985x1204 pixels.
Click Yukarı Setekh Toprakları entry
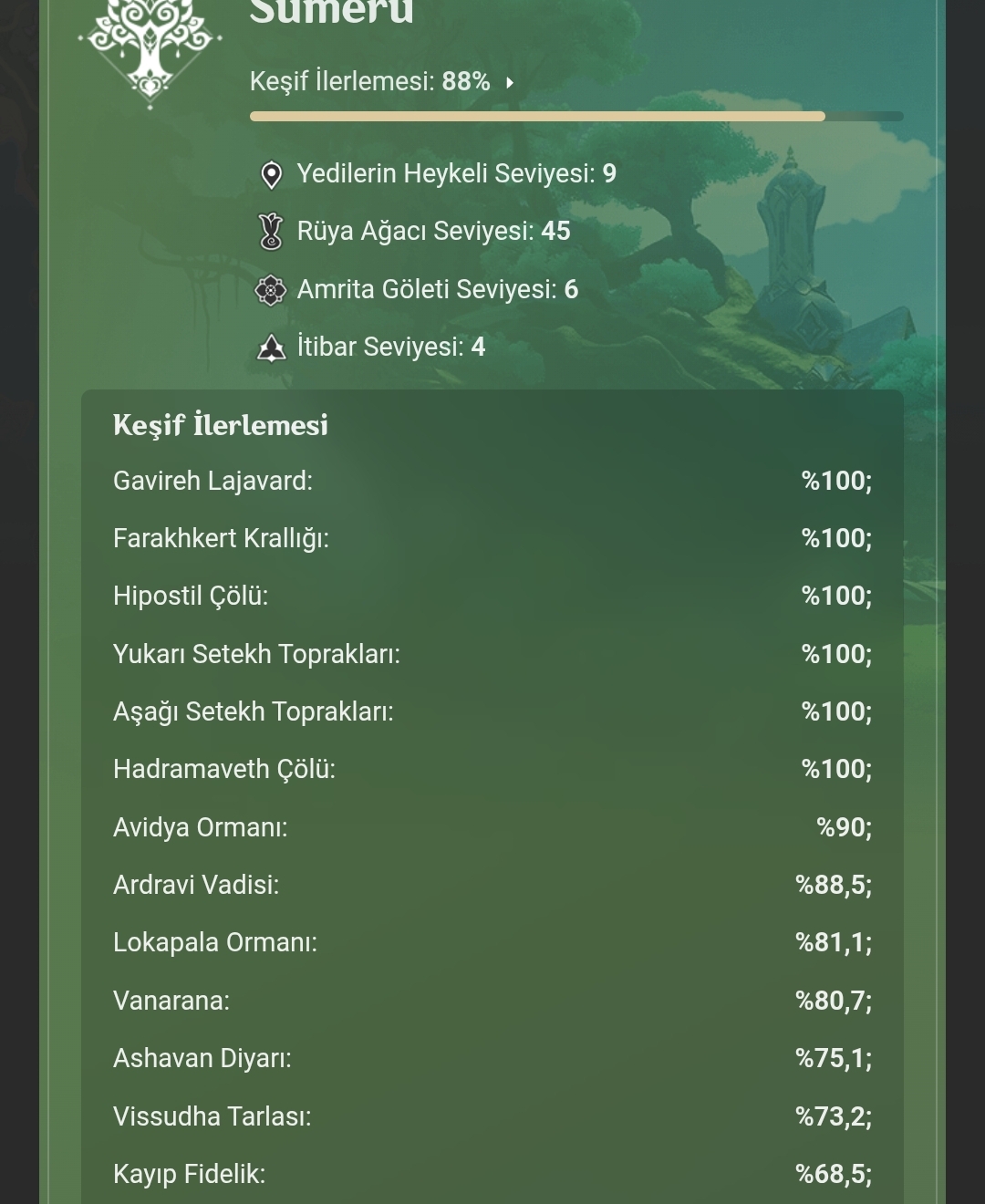(493, 654)
